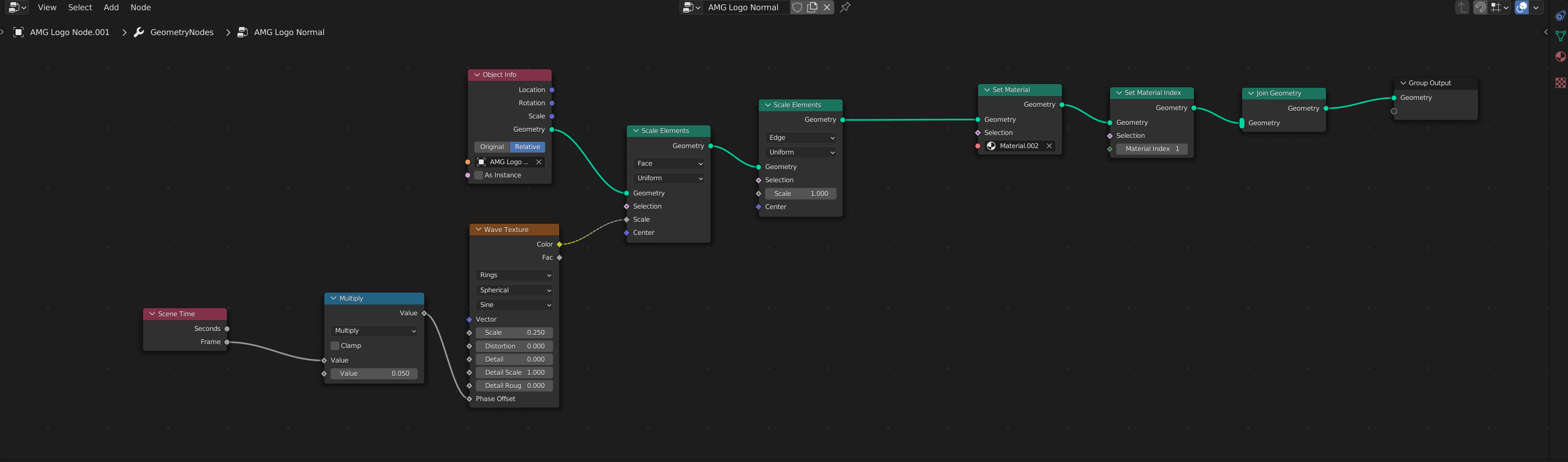Screen dimensions: 1568x462
Task: Duplicate the AMG Logo Normal node group
Action: pos(812,7)
